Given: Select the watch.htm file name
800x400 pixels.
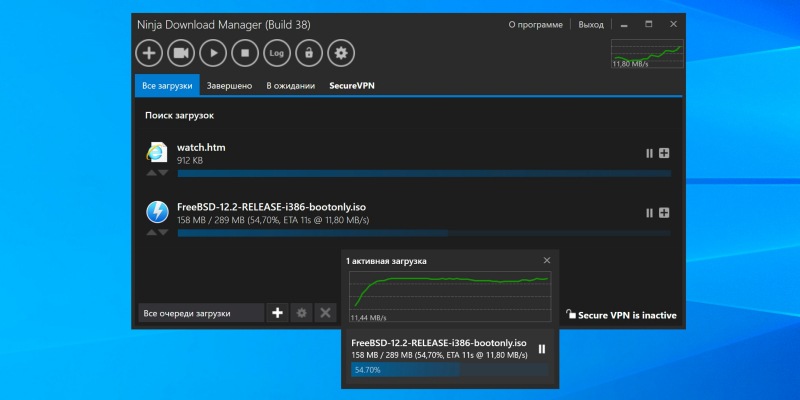Looking at the screenshot, I should (x=201, y=147).
